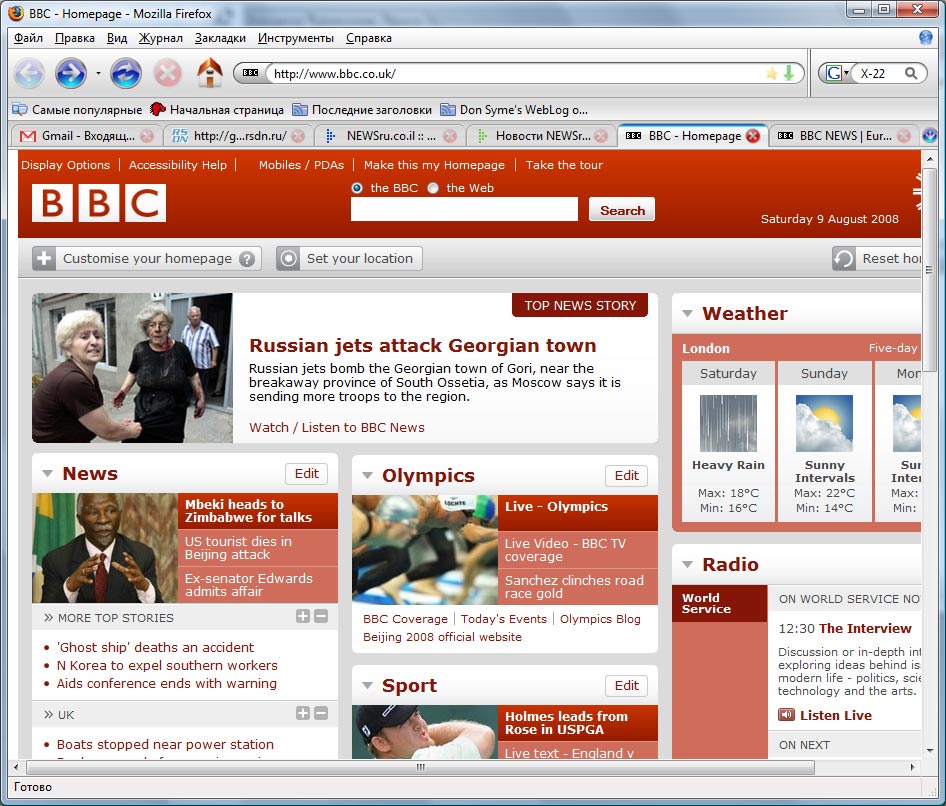Click in the BBC search text field

465,209
